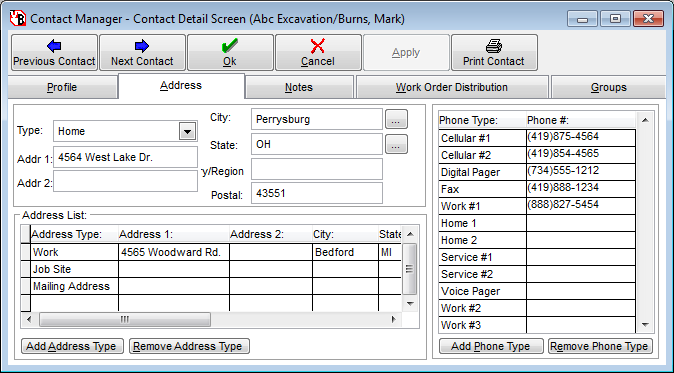Screen dimensions: 674x373
Task: Switch to the Notes tab
Action: click(299, 87)
